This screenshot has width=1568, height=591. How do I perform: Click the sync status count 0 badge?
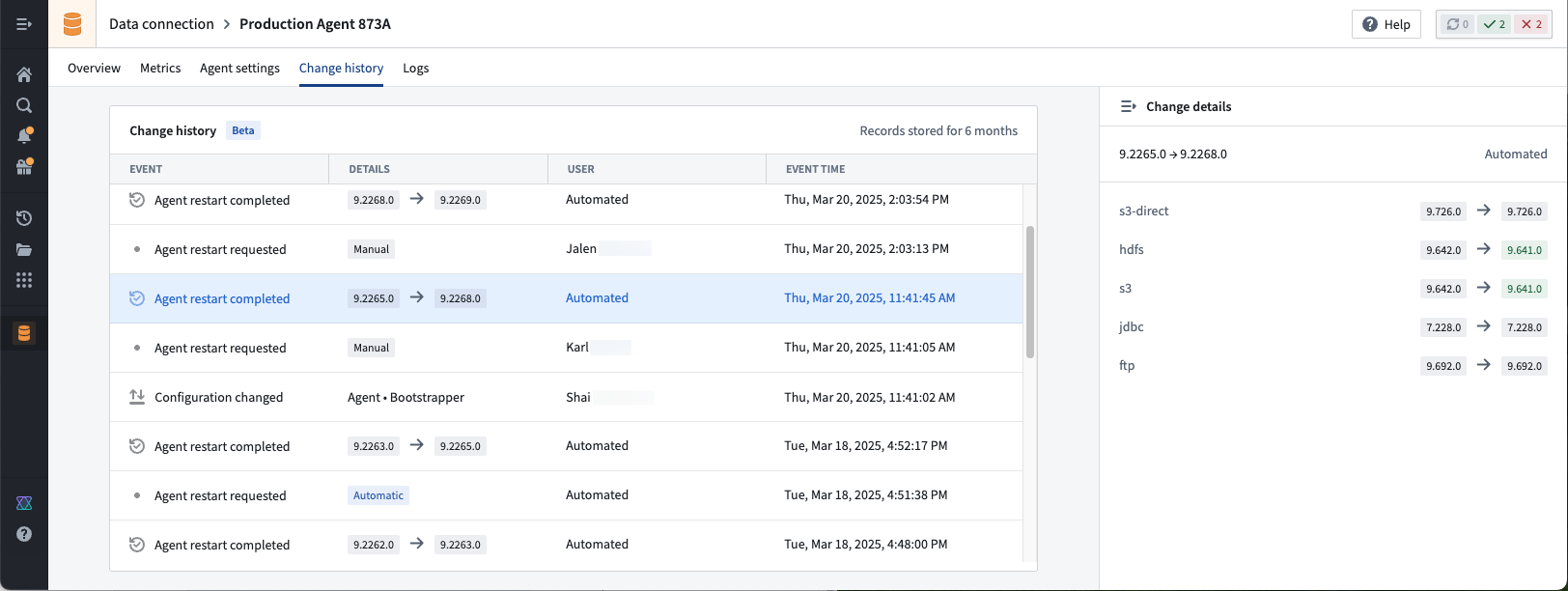[1457, 24]
